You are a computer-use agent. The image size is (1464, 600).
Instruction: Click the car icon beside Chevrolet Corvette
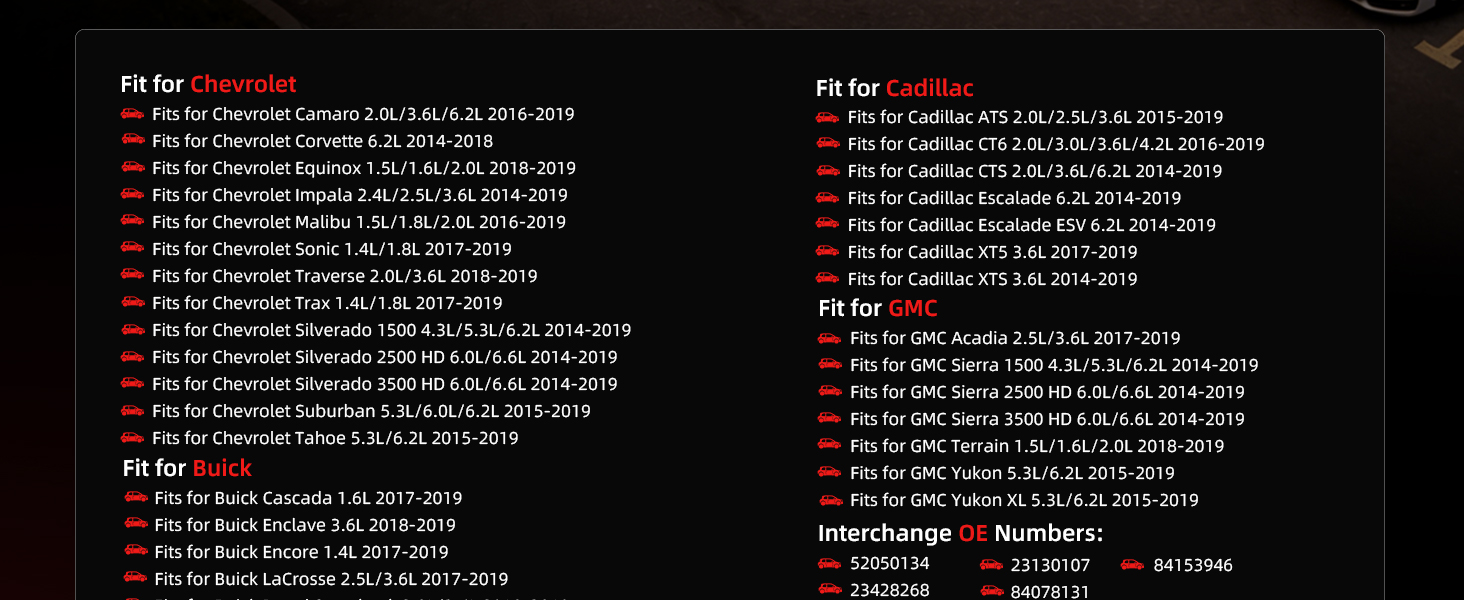pos(132,141)
